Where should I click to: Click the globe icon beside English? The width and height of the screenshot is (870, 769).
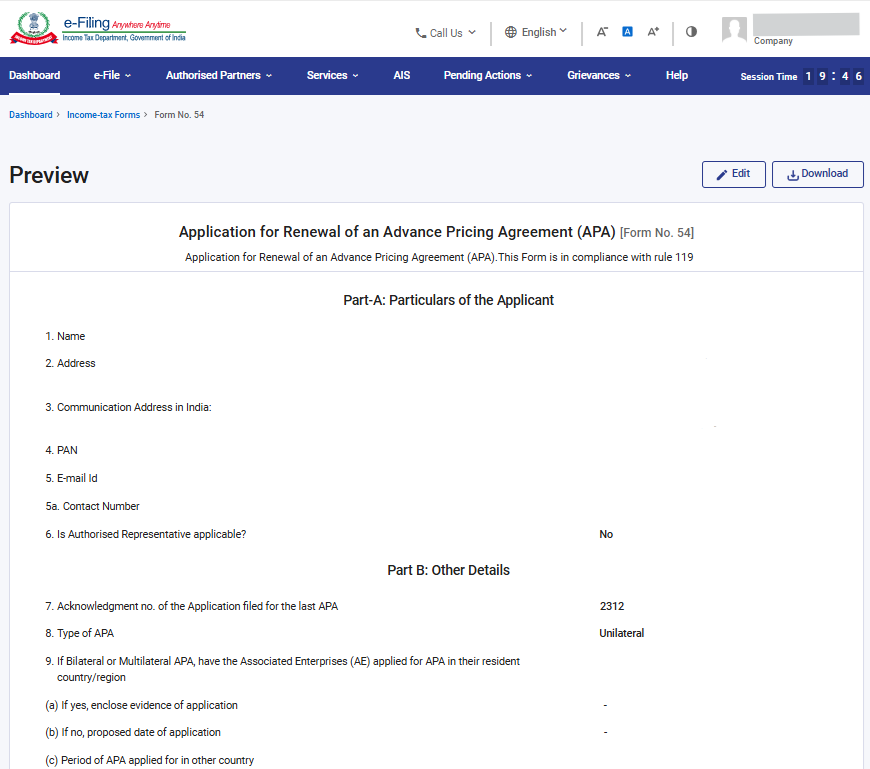(x=510, y=31)
